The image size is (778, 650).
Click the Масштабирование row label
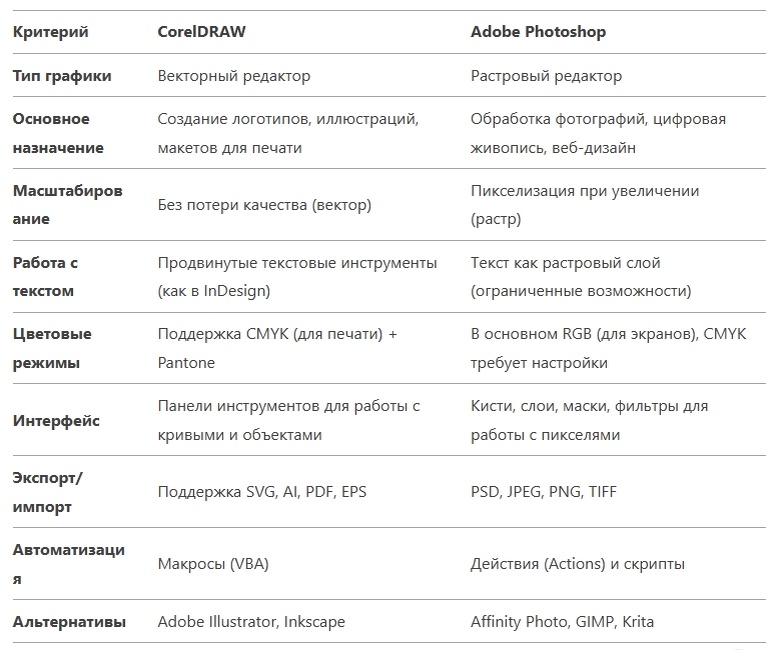point(67,204)
